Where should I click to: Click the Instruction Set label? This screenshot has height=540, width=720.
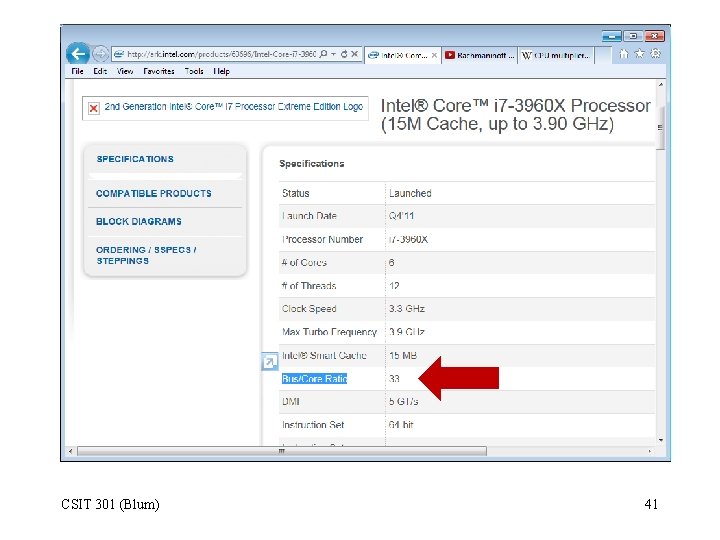click(313, 425)
